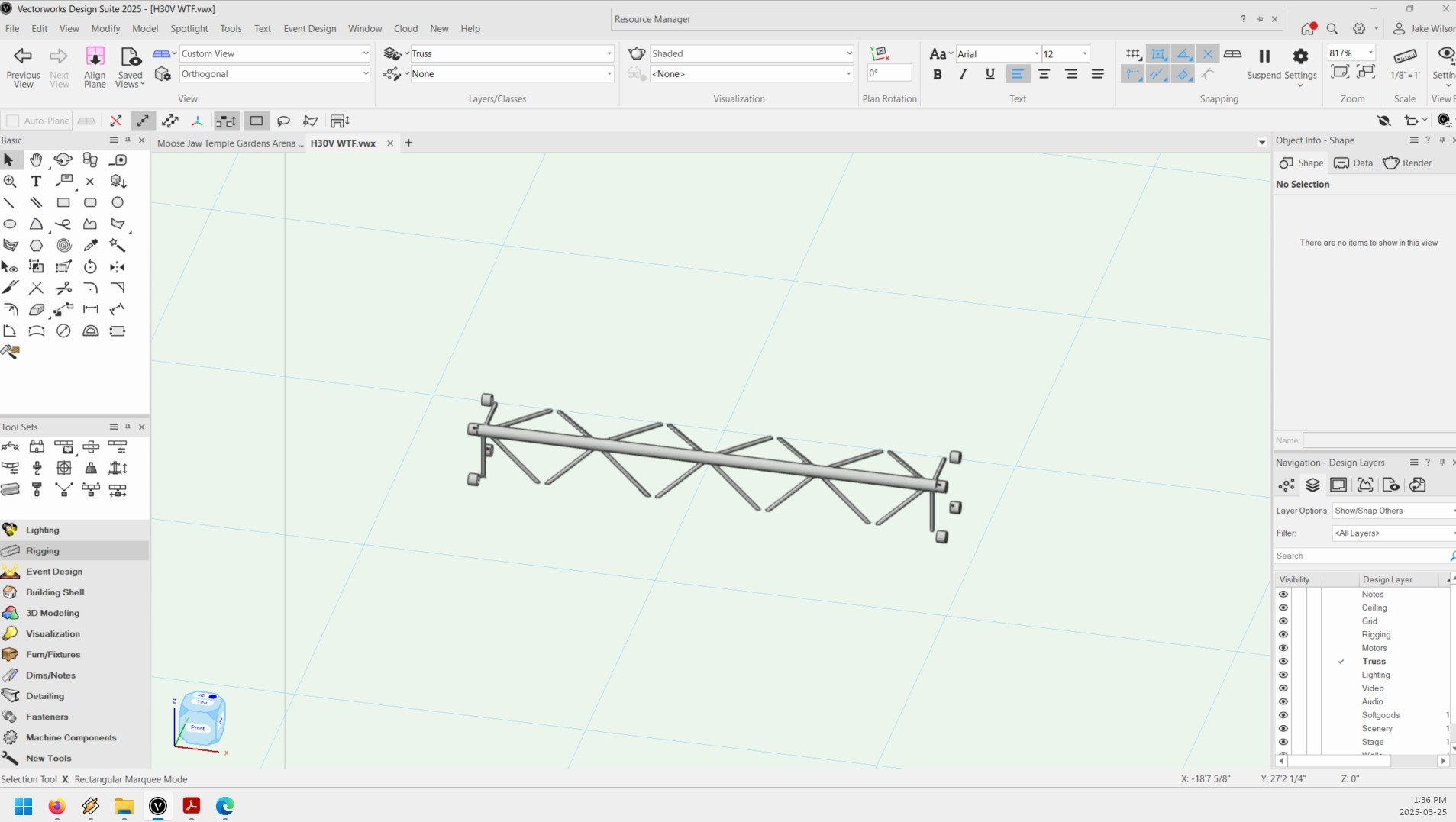Click Suspend Snapping pause icon

1264,56
